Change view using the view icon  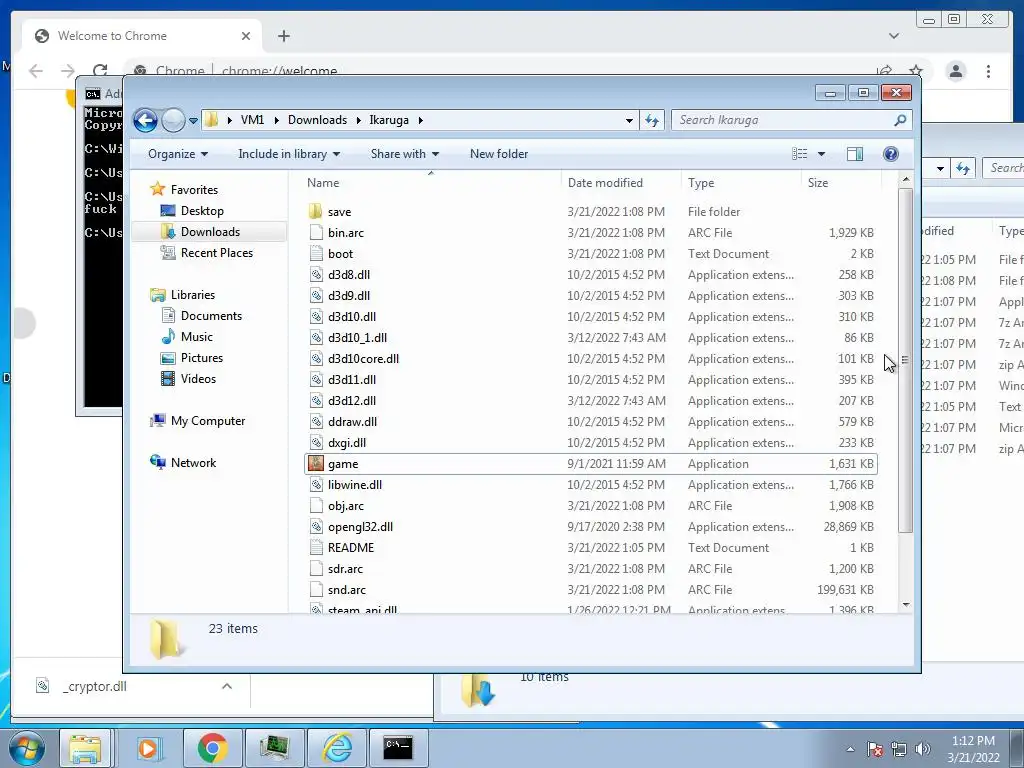point(799,154)
